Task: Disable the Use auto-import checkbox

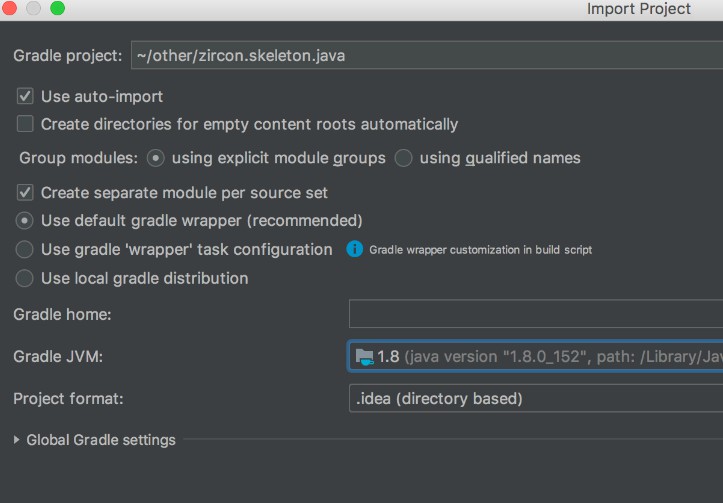Action: pos(25,96)
